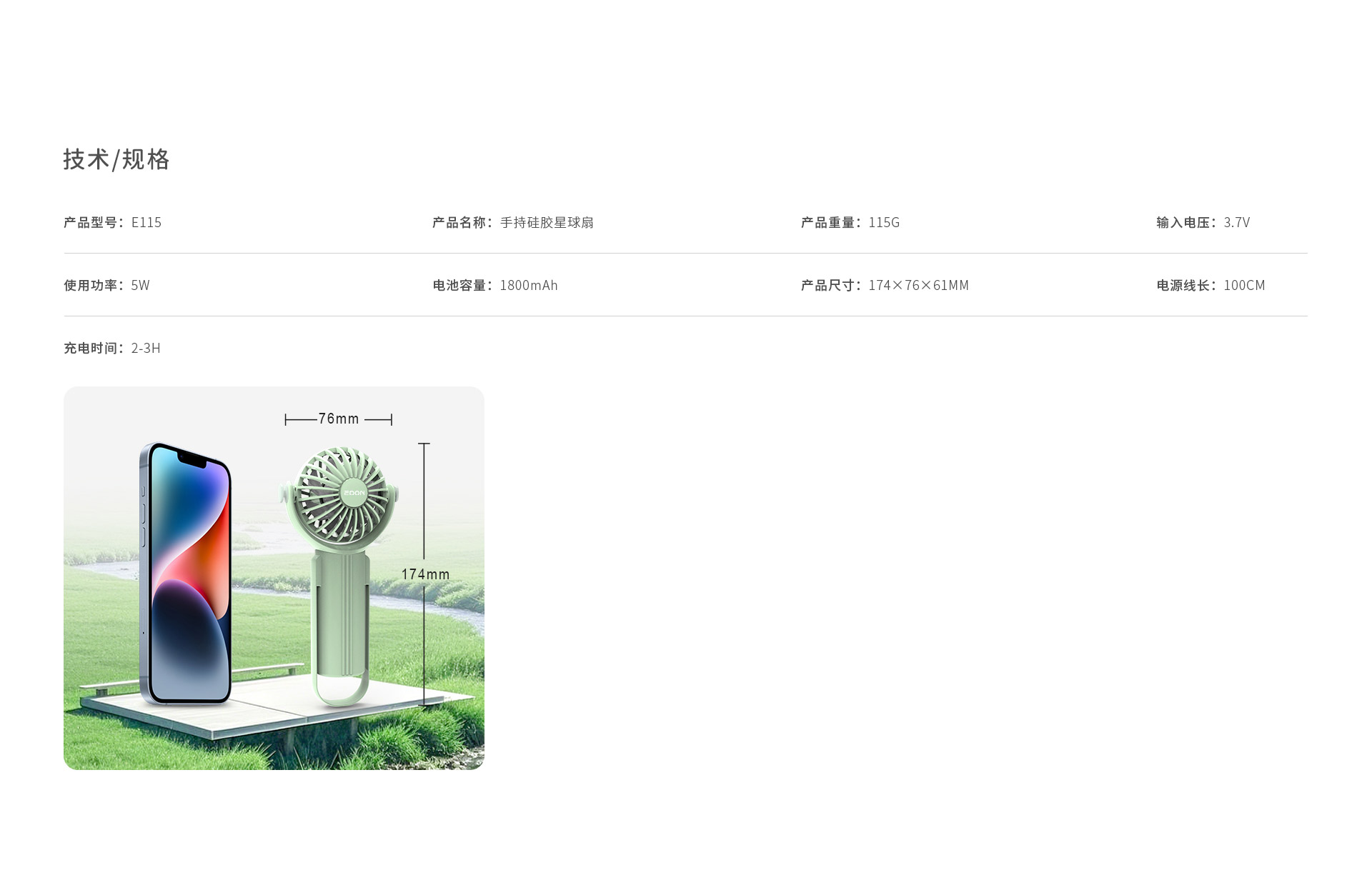The height and width of the screenshot is (895, 1372).
Task: Click the product weight 115G text
Action: point(884,222)
